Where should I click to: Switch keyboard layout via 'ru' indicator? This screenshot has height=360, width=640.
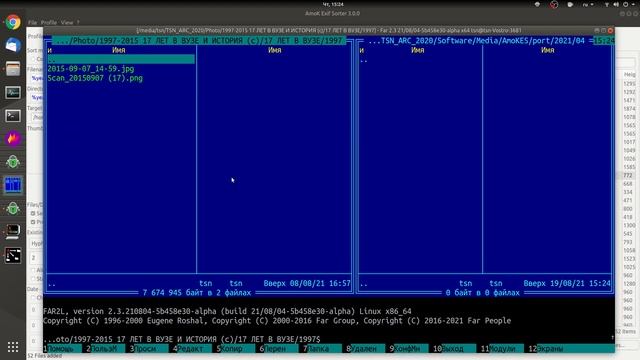[587, 4]
